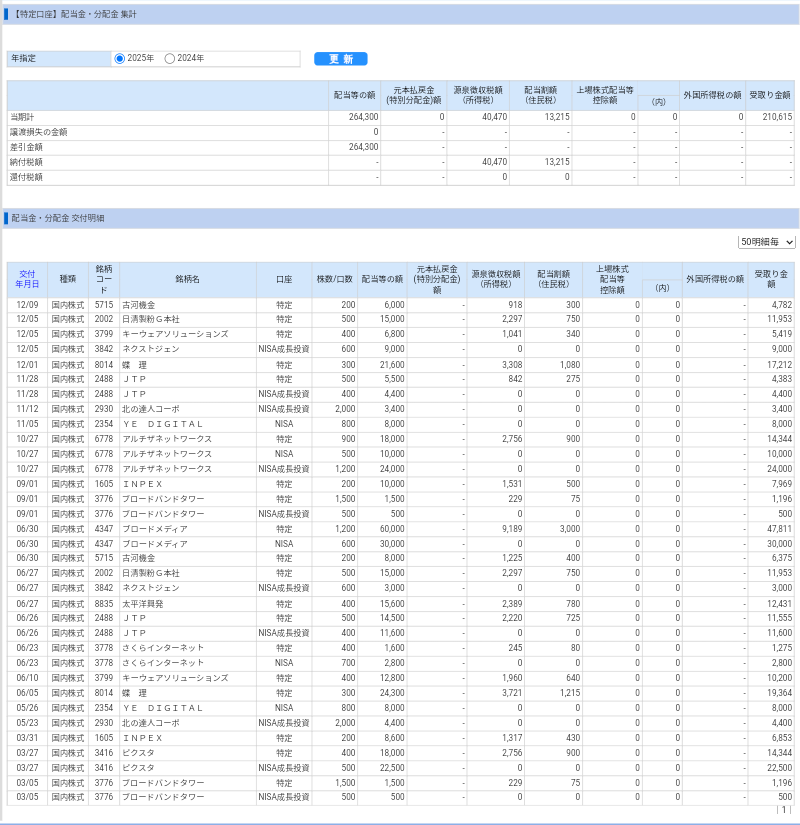800x825 pixels.
Task: Click the 種類 column header
Action: point(67,279)
